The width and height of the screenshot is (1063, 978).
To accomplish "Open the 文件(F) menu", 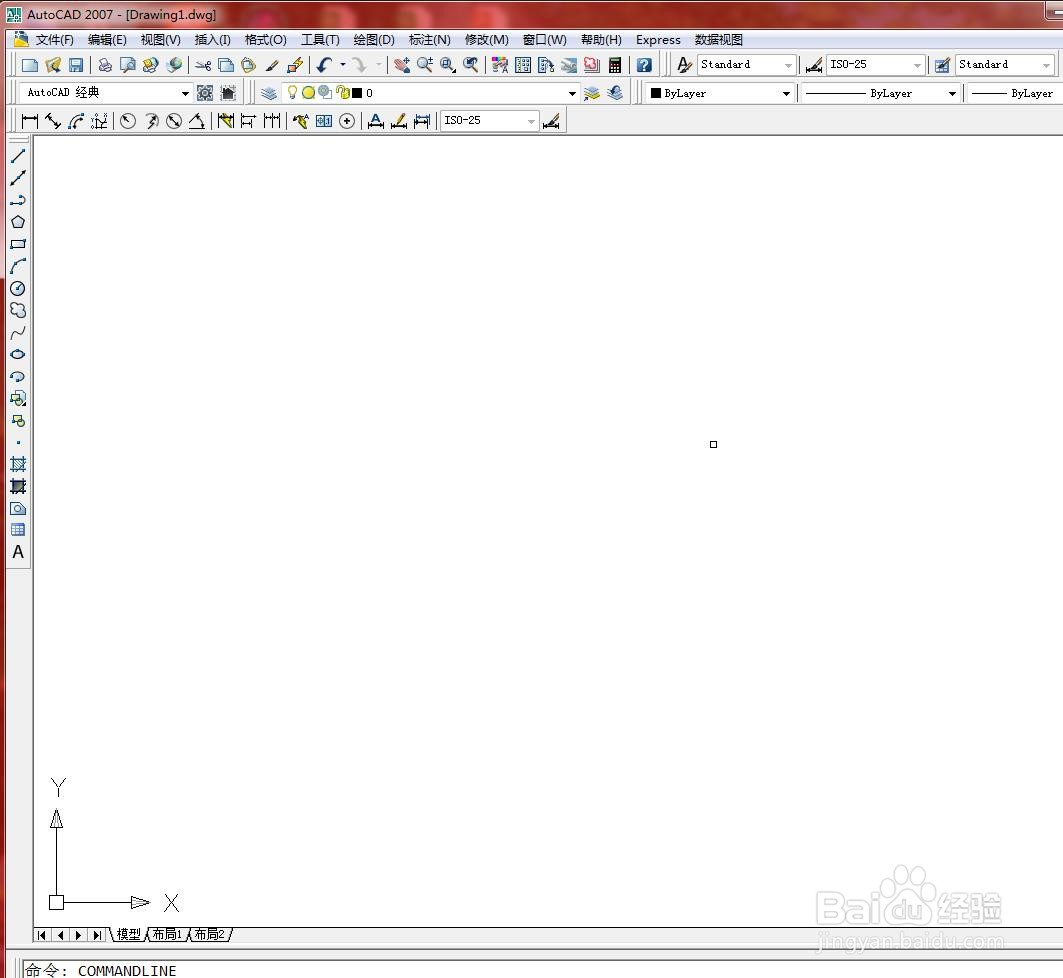I will 54,40.
